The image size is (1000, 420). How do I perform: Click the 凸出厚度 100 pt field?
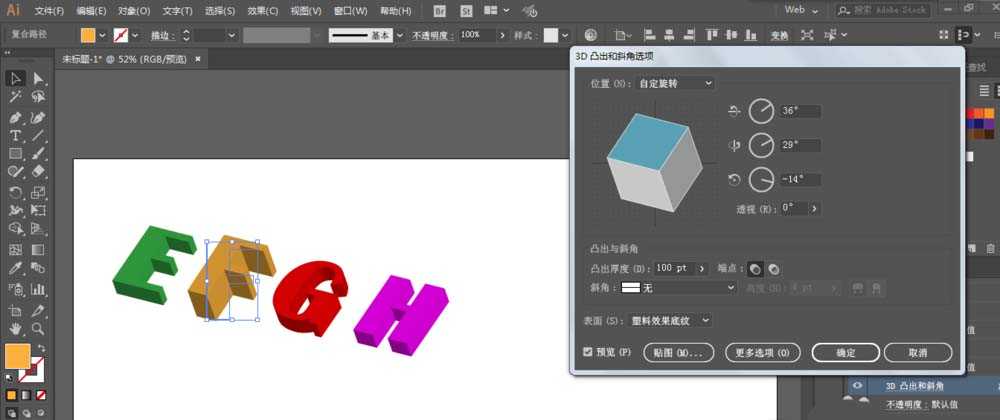coord(673,269)
